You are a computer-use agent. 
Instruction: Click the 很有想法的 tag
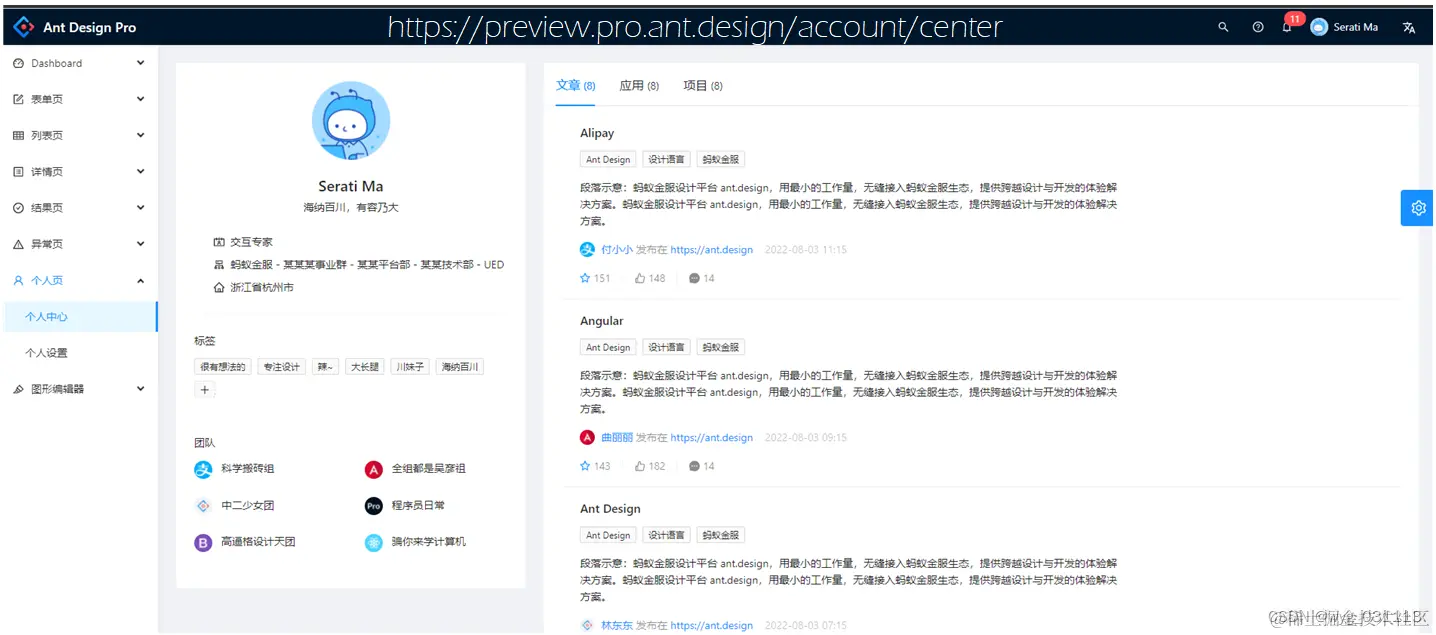click(222, 367)
